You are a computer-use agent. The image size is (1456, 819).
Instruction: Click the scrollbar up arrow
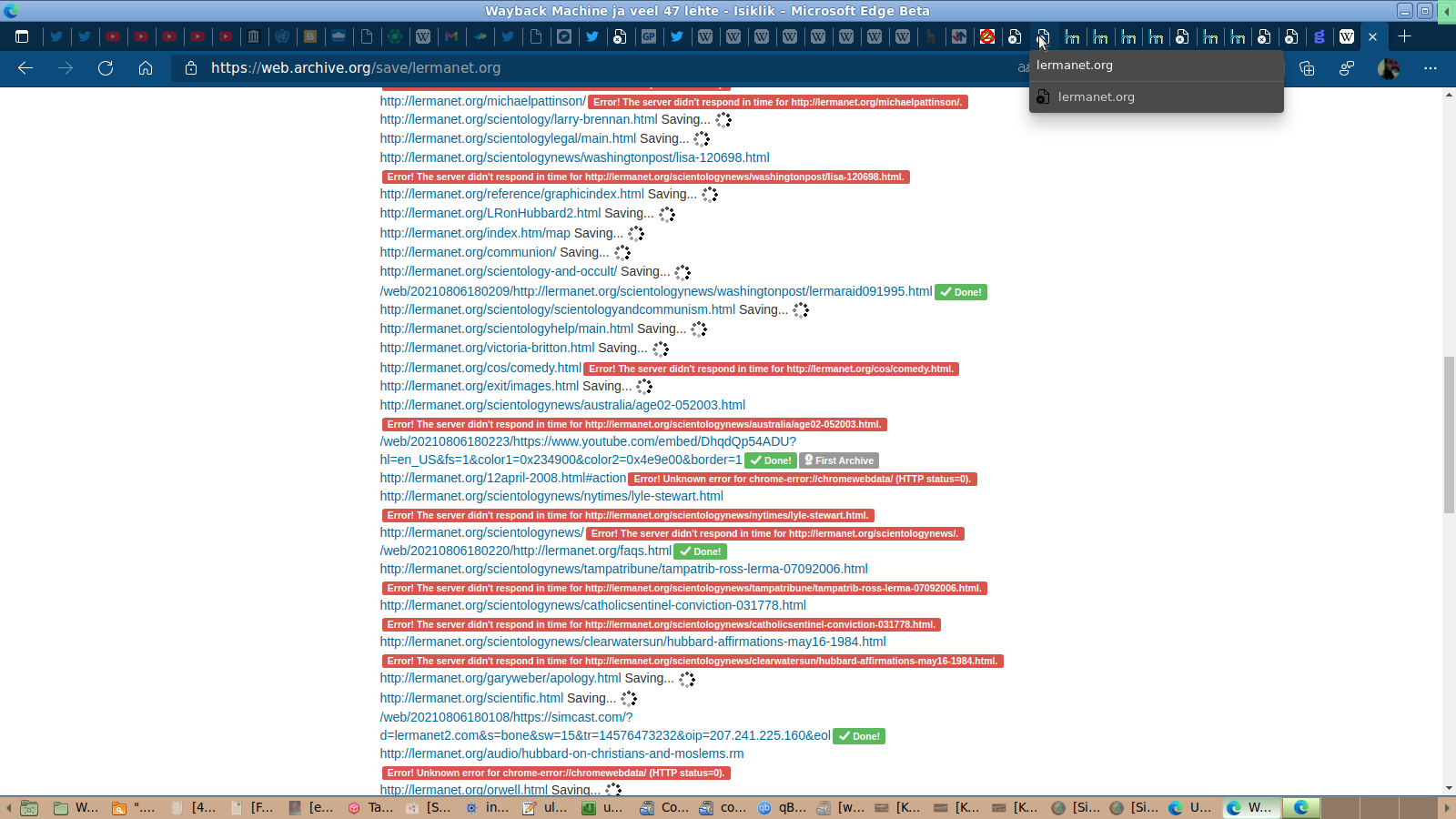(x=1449, y=95)
